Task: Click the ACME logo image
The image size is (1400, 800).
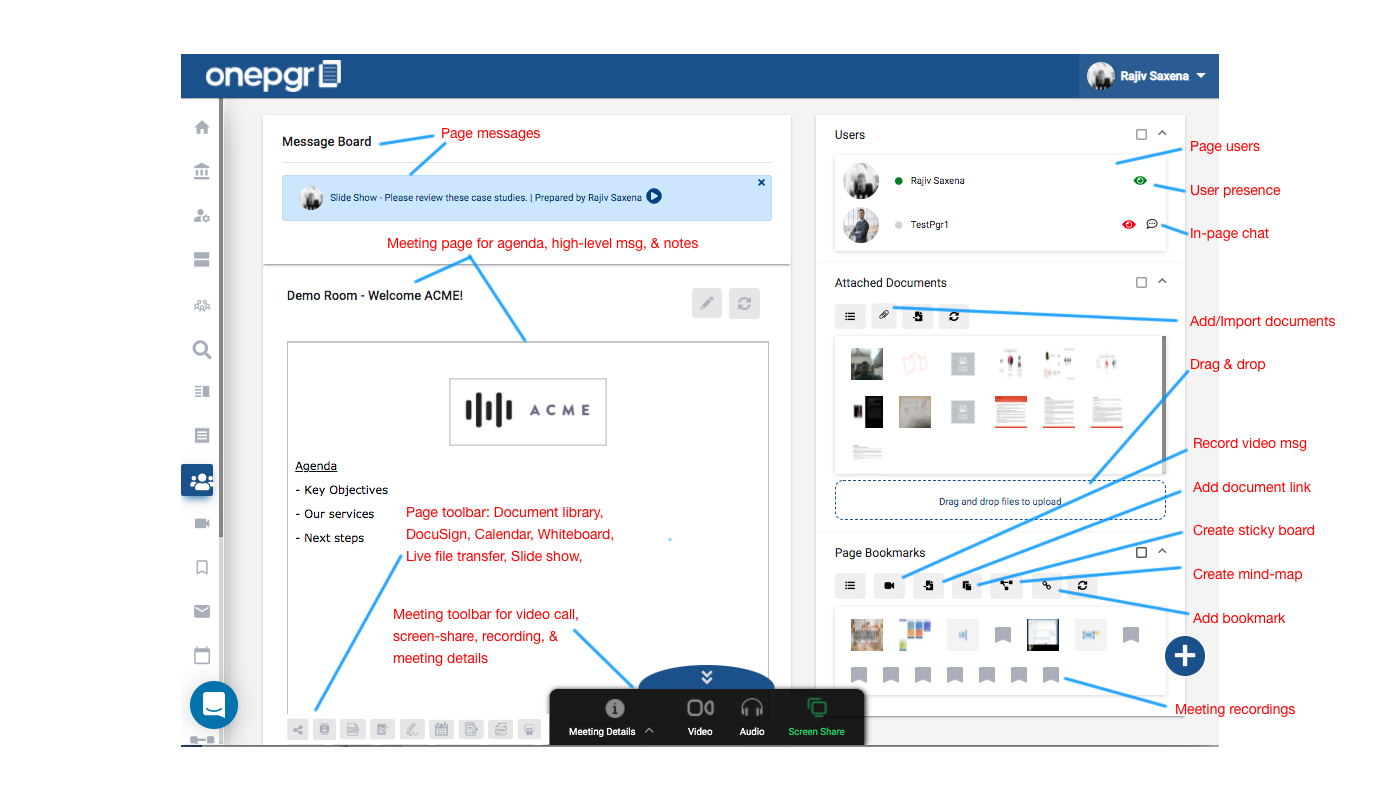Action: pos(528,411)
